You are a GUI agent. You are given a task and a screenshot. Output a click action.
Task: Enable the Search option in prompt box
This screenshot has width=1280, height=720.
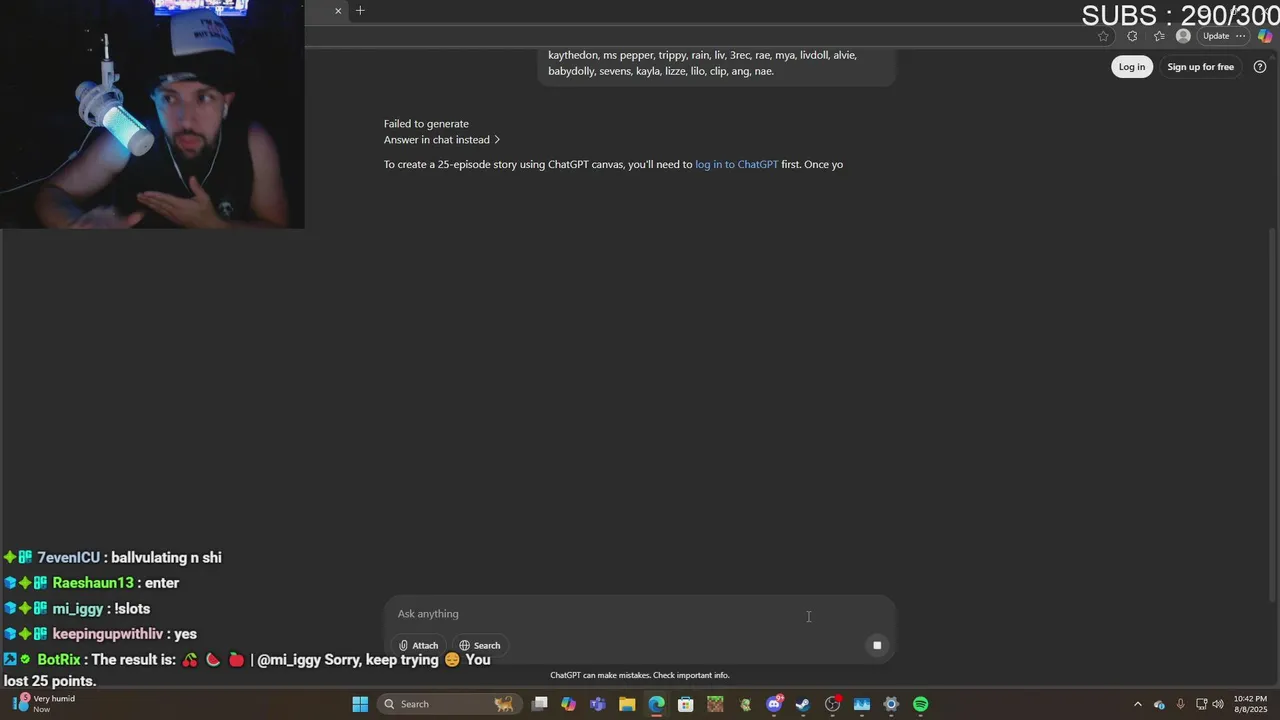(x=480, y=645)
